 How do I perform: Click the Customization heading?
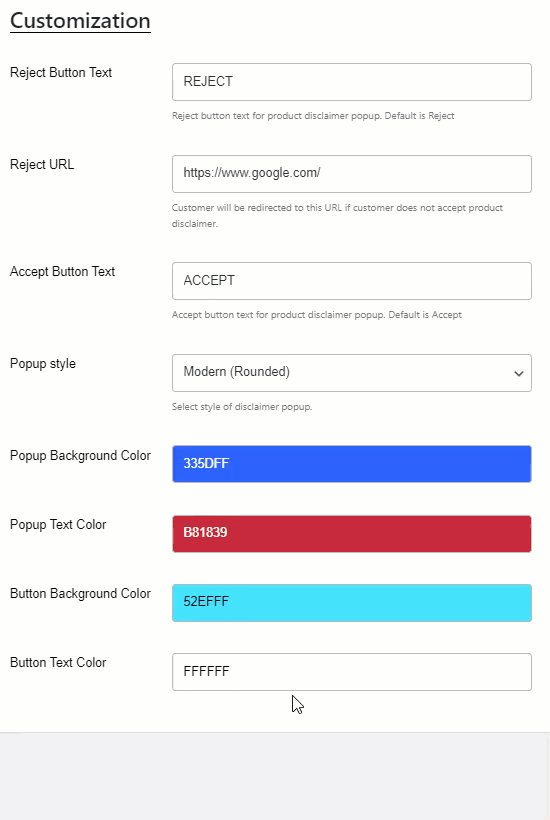click(80, 21)
